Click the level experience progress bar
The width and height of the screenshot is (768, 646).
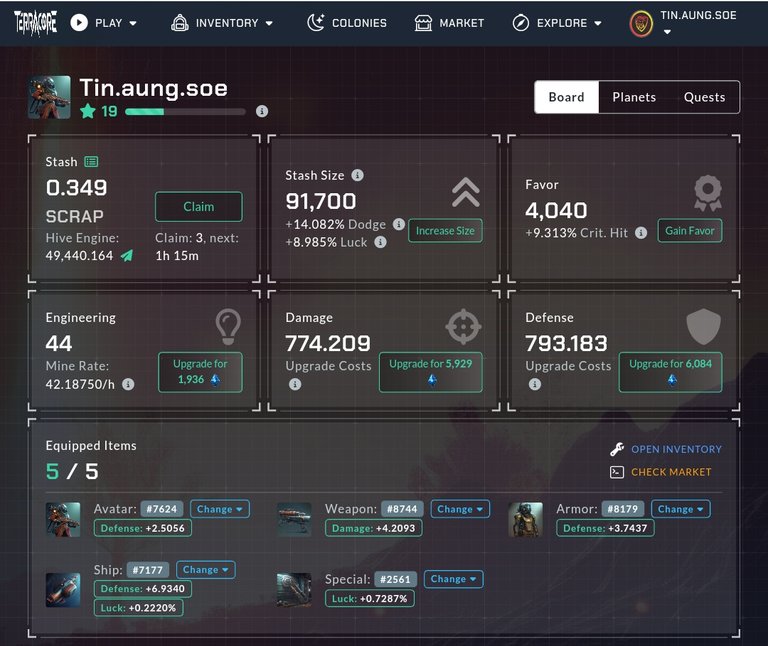(185, 112)
